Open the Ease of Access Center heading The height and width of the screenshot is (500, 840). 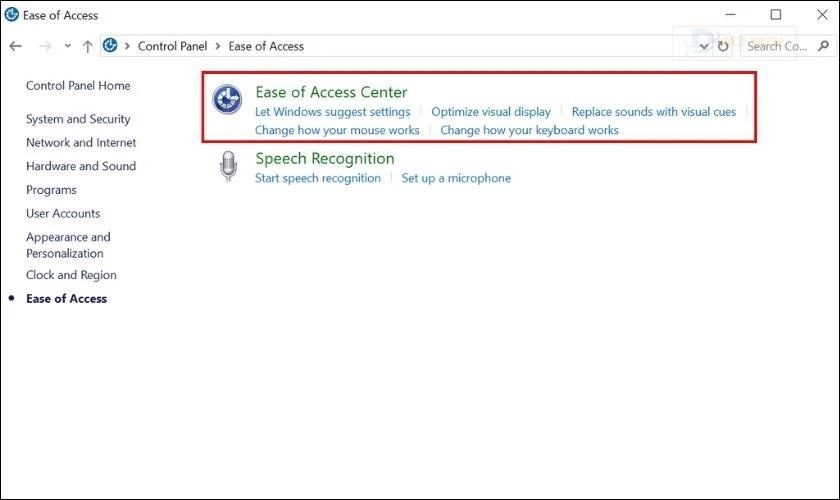click(x=331, y=92)
